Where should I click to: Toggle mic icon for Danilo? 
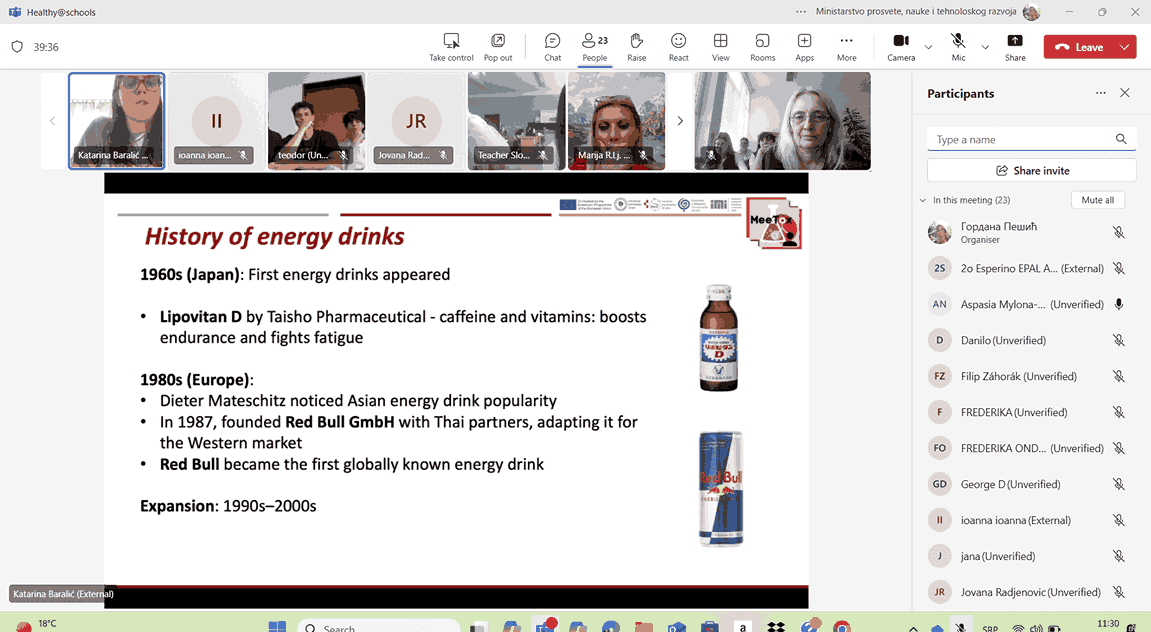tap(1119, 340)
